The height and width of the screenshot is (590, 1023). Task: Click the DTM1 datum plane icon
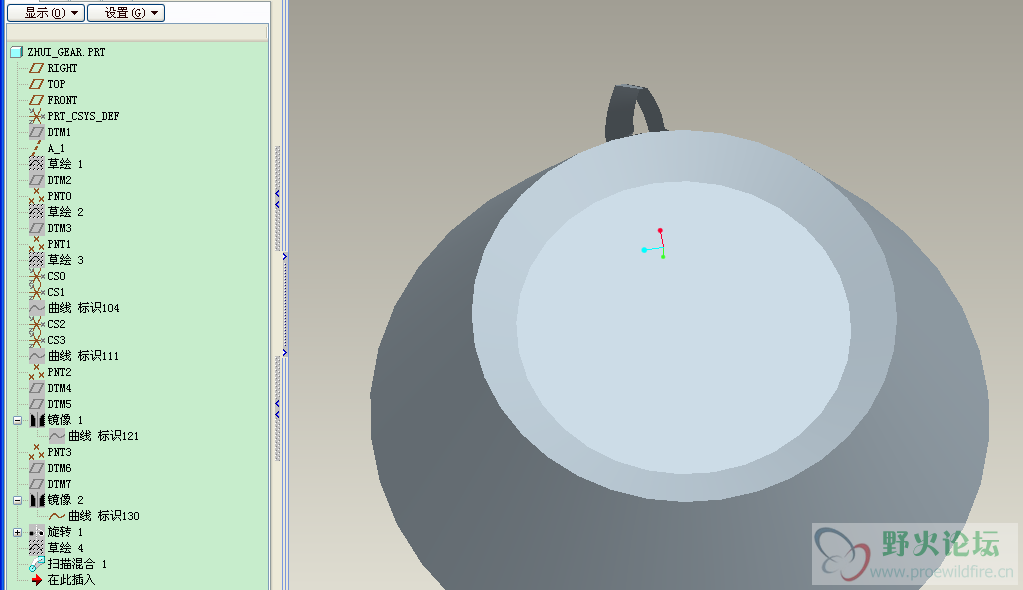point(37,132)
